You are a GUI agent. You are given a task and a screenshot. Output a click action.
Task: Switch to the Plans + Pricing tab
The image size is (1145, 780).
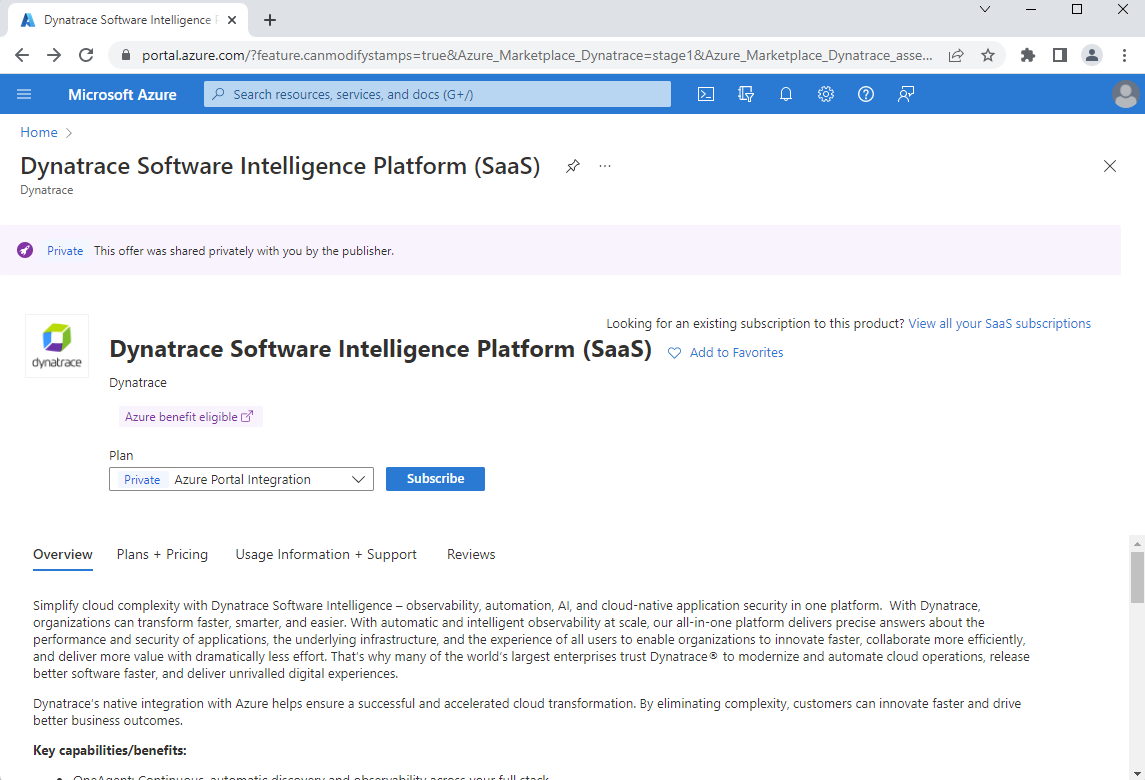click(x=162, y=554)
